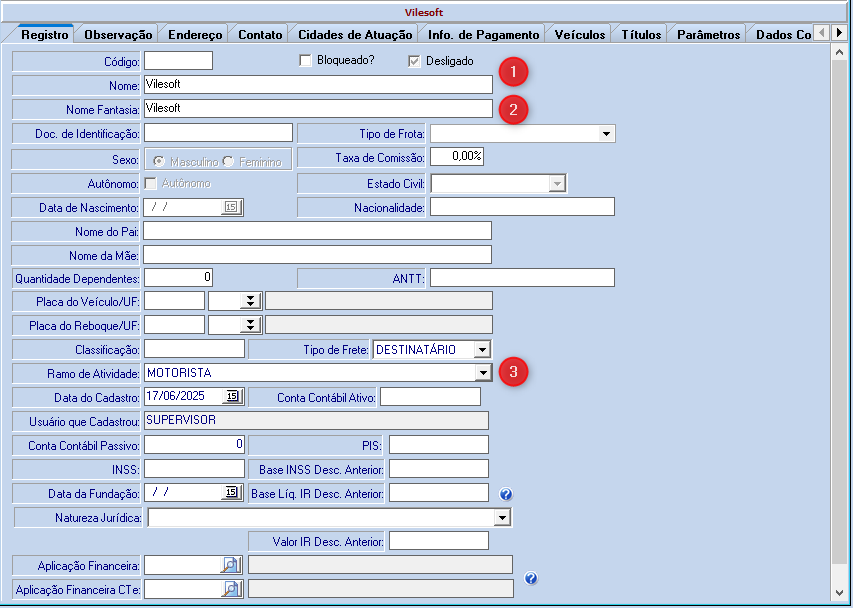Expand the Natureza Jurídica dropdown
The image size is (853, 608).
[x=502, y=518]
